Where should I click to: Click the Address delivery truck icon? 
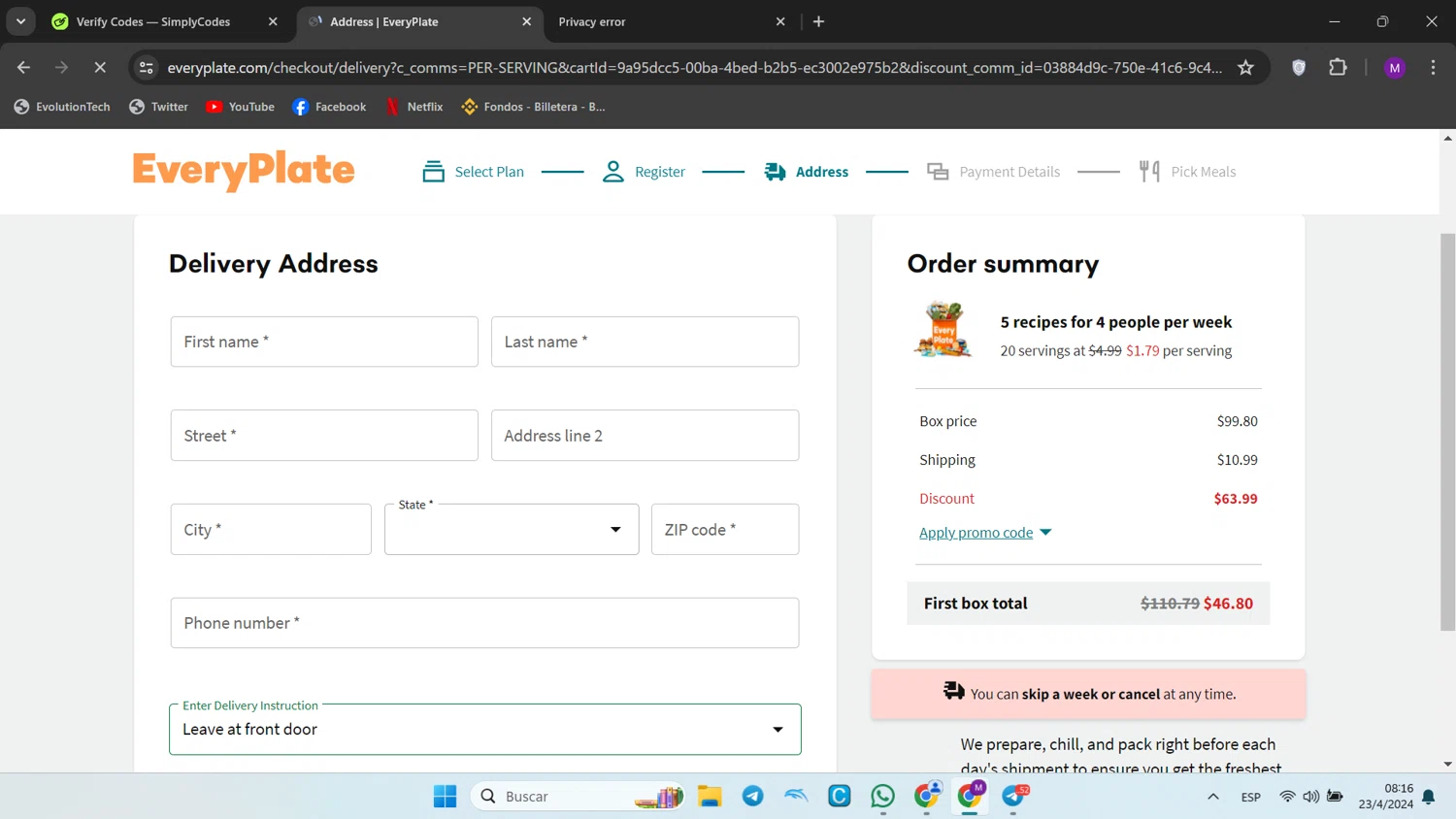[775, 172]
